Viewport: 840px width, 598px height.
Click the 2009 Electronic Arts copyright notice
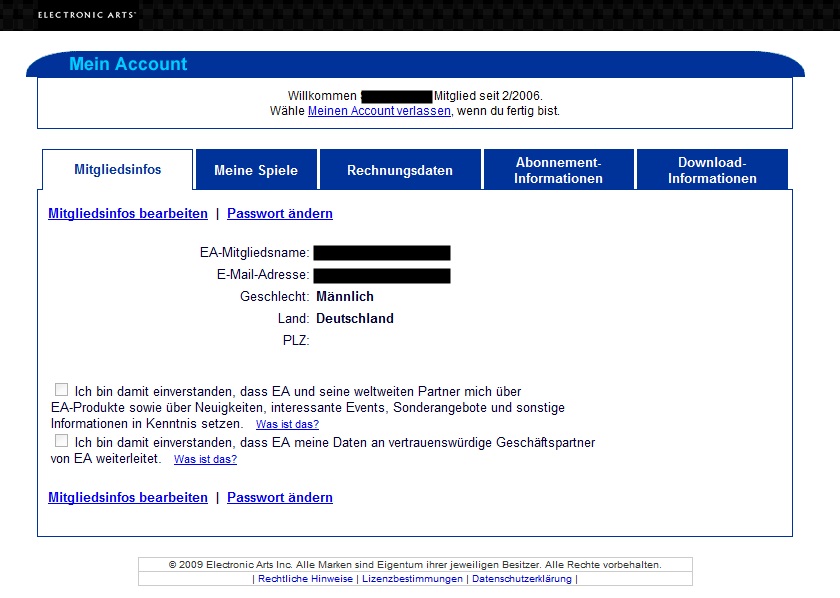[415, 565]
